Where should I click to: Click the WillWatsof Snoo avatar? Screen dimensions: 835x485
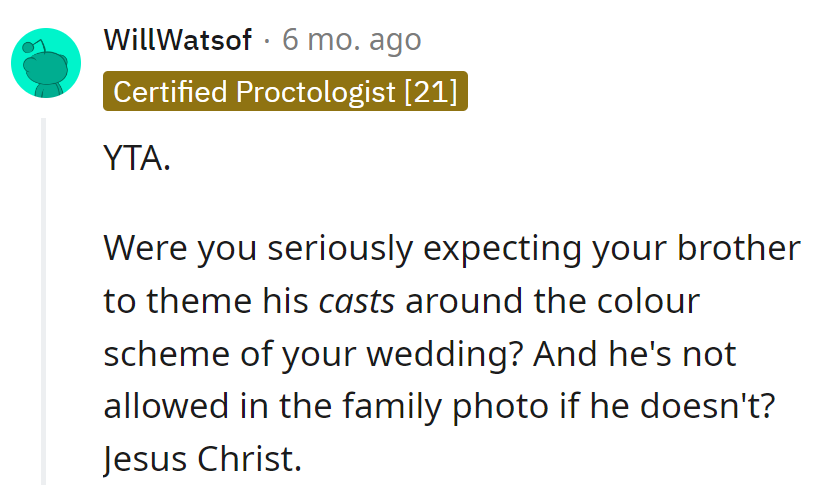[x=45, y=62]
